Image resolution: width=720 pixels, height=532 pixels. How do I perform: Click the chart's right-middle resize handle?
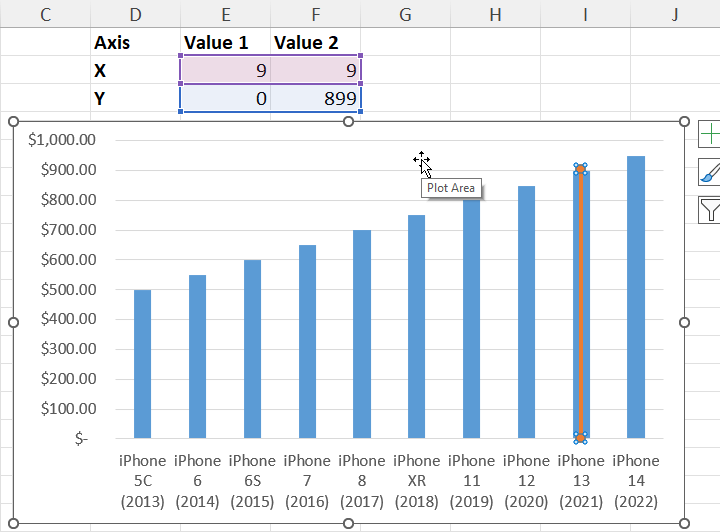[x=684, y=322]
